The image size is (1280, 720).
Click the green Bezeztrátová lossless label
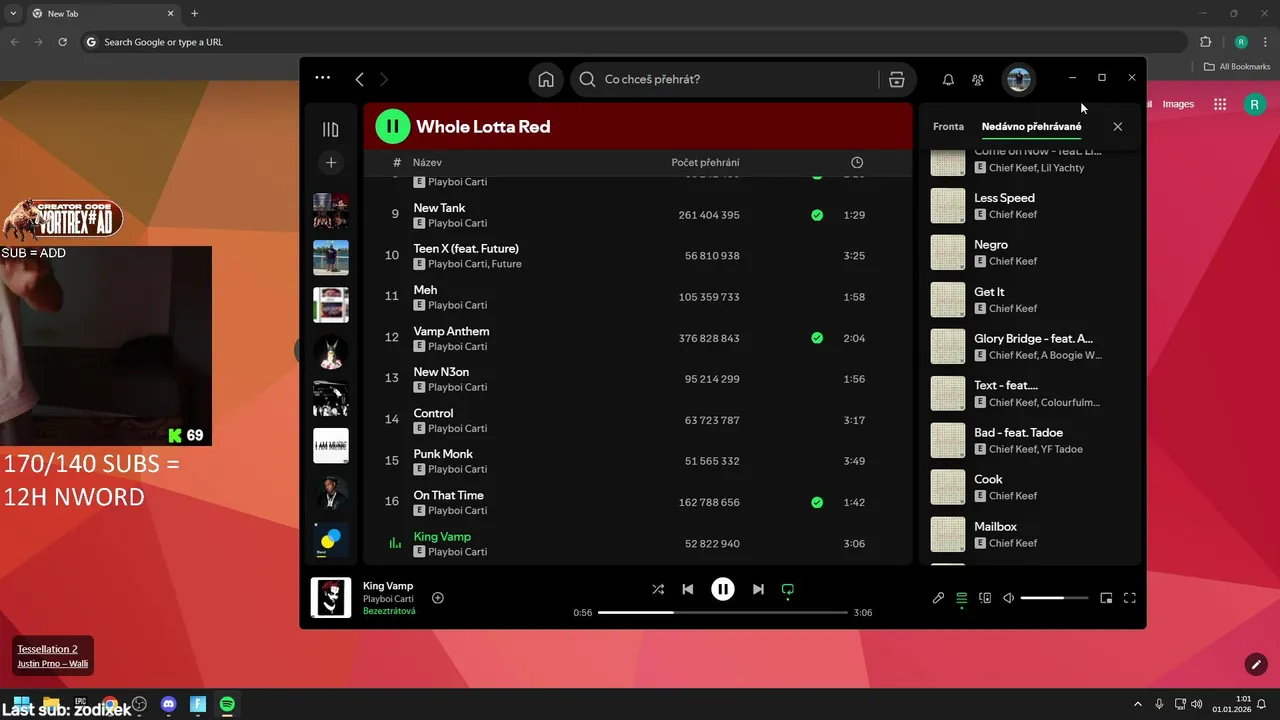coord(389,611)
